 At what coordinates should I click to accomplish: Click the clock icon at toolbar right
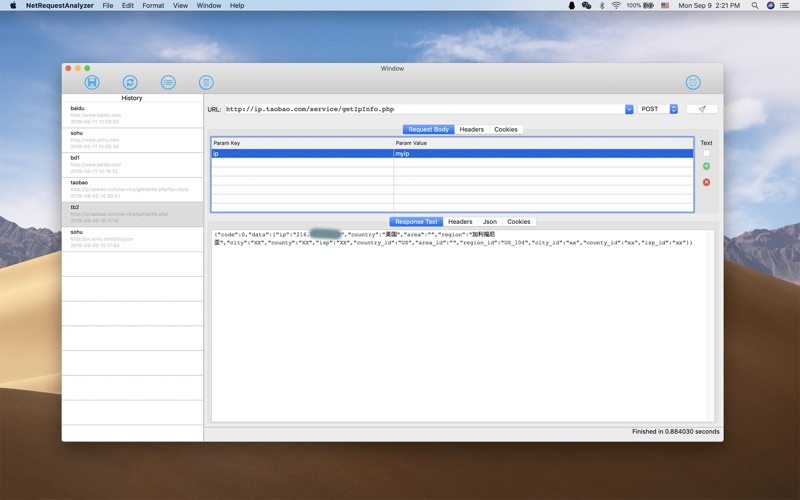[x=693, y=82]
